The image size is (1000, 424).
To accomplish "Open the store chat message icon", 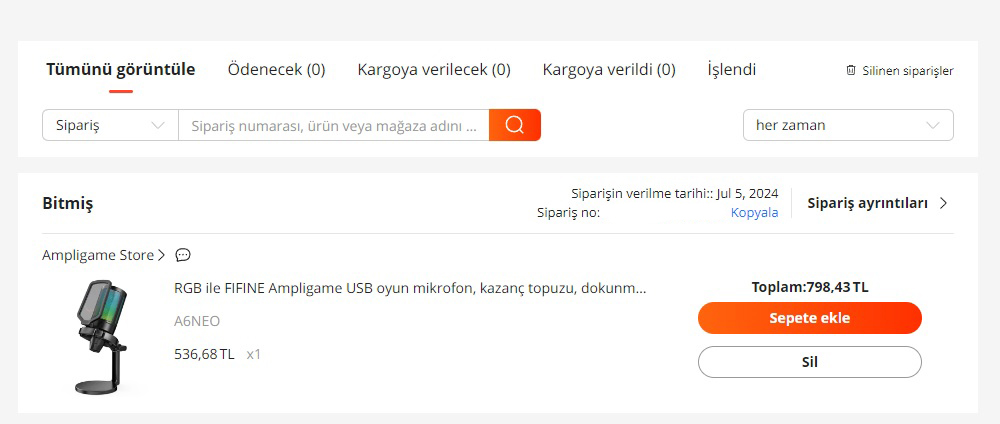I will 183,255.
